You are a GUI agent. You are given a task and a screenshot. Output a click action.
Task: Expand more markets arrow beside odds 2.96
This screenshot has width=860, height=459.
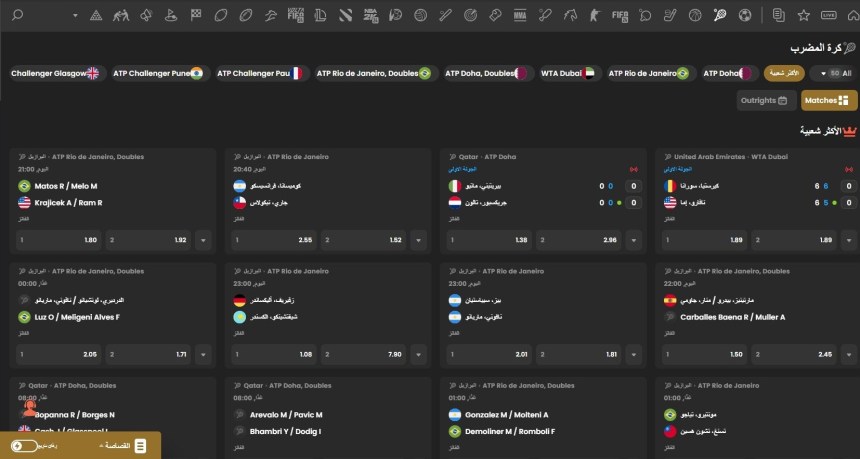click(x=633, y=240)
